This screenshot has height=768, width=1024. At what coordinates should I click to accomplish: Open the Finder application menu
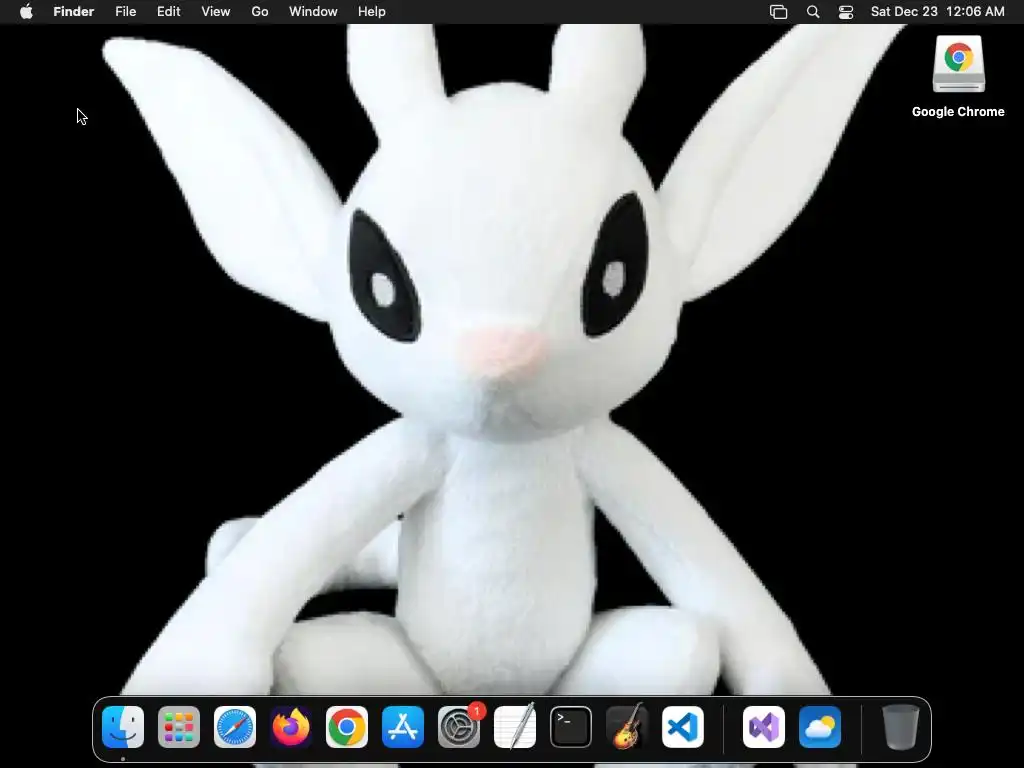[74, 12]
